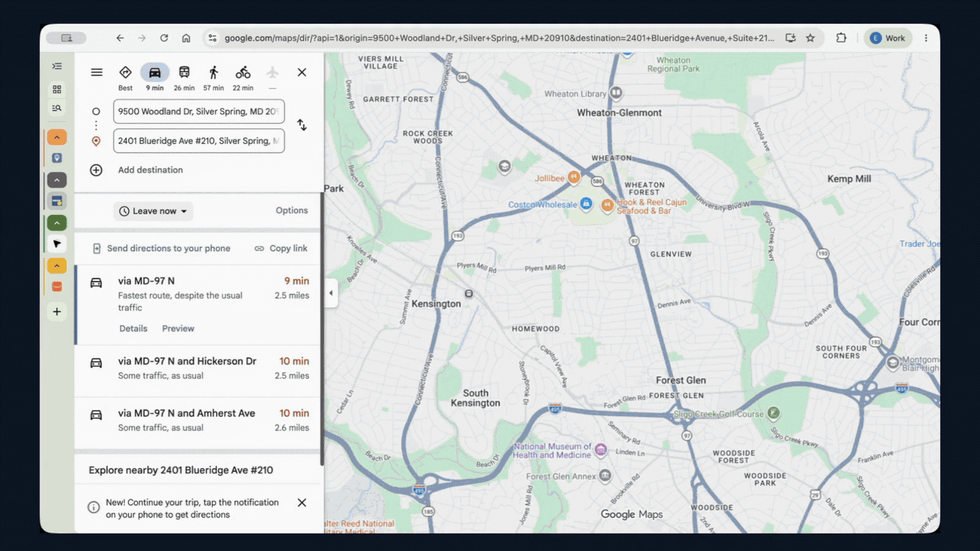The width and height of the screenshot is (980, 551).
Task: Collapse the gray tab group
Action: coord(57,180)
